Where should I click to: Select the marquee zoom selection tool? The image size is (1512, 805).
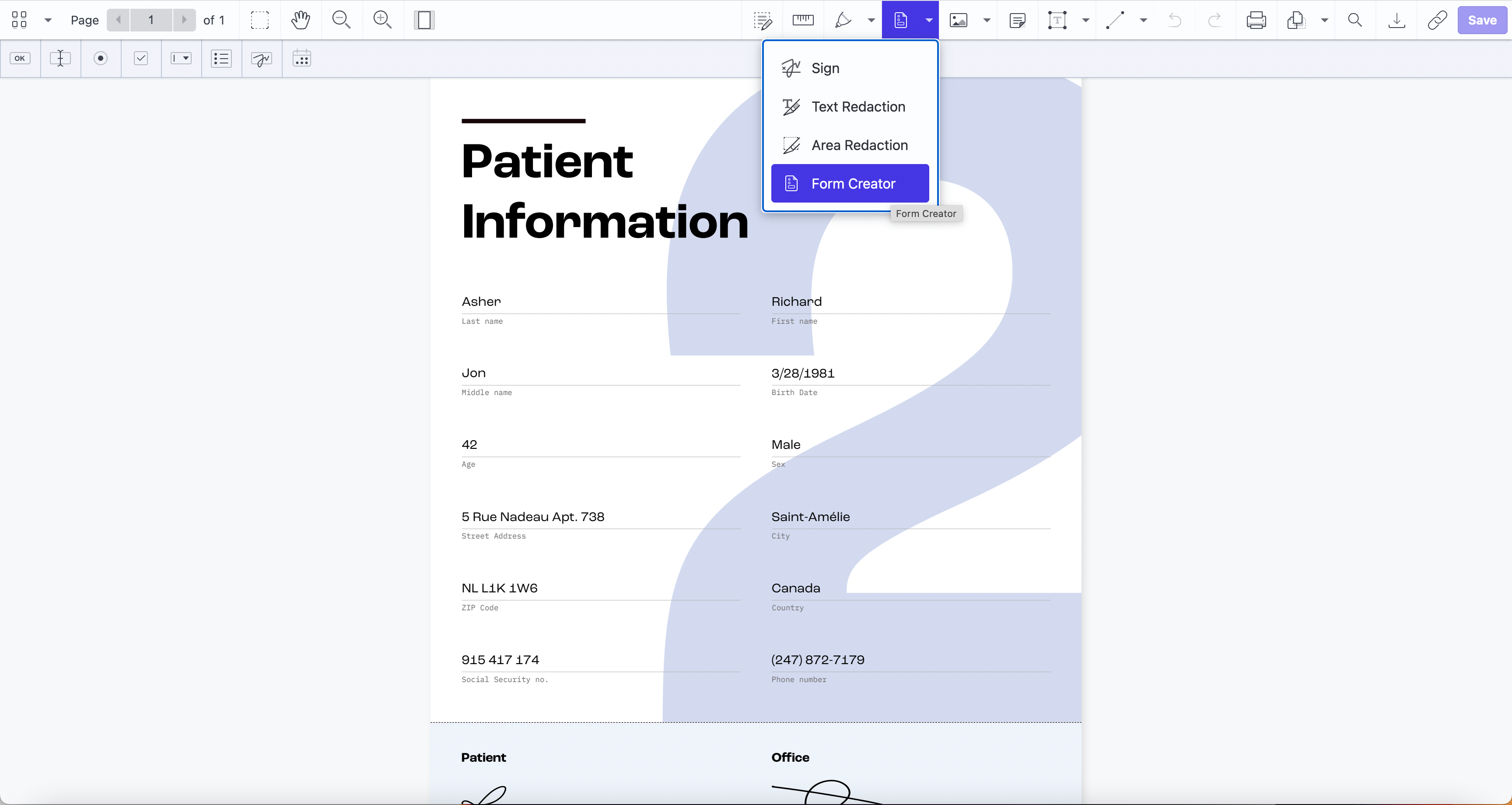[260, 20]
